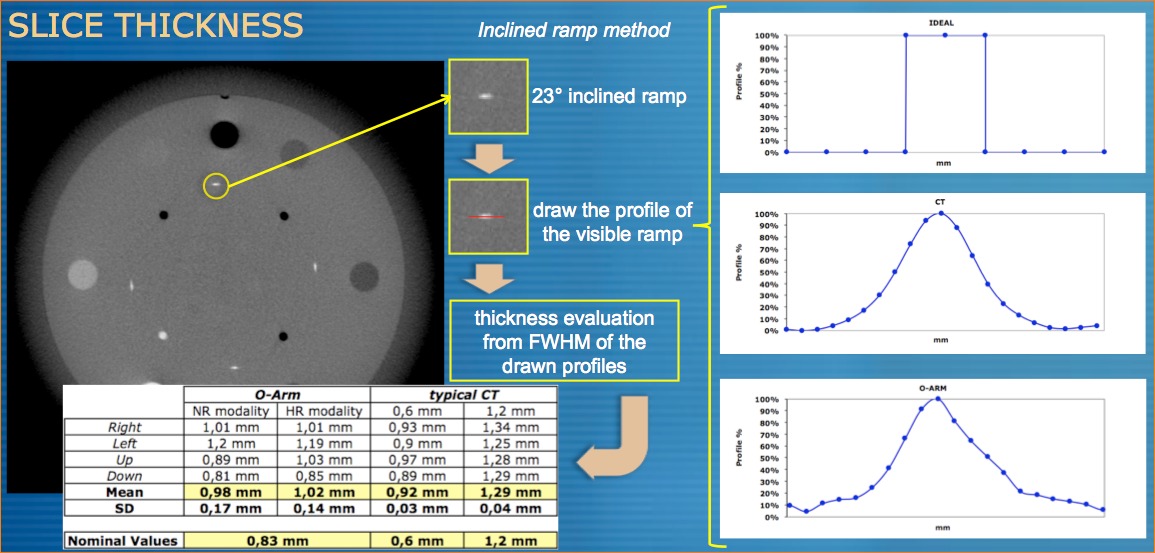Open the 23° inclined ramp thumbnail
Viewport: 1155px width, 553px height.
pos(486,97)
